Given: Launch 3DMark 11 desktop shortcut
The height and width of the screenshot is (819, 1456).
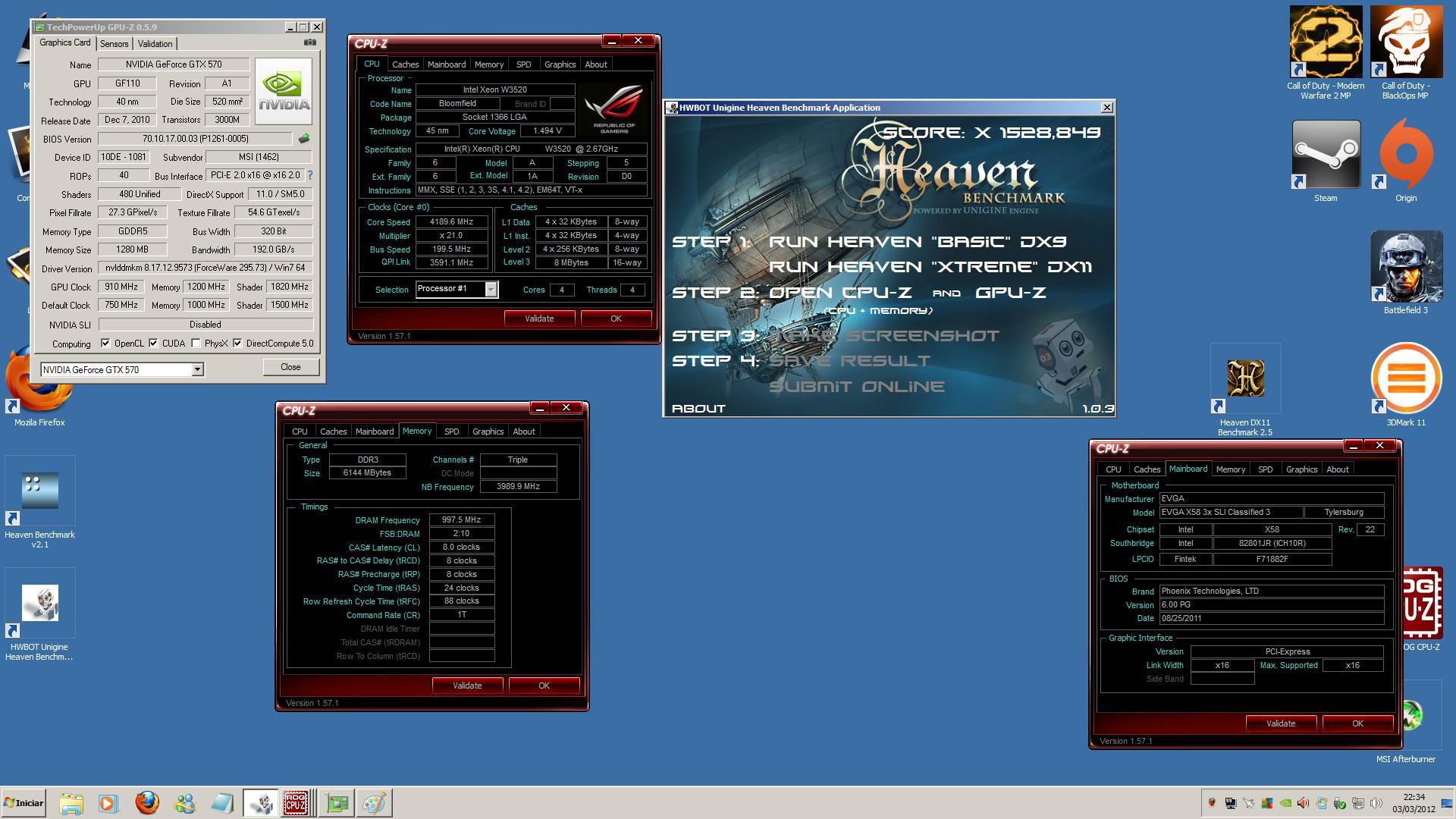Looking at the screenshot, I should pyautogui.click(x=1405, y=385).
